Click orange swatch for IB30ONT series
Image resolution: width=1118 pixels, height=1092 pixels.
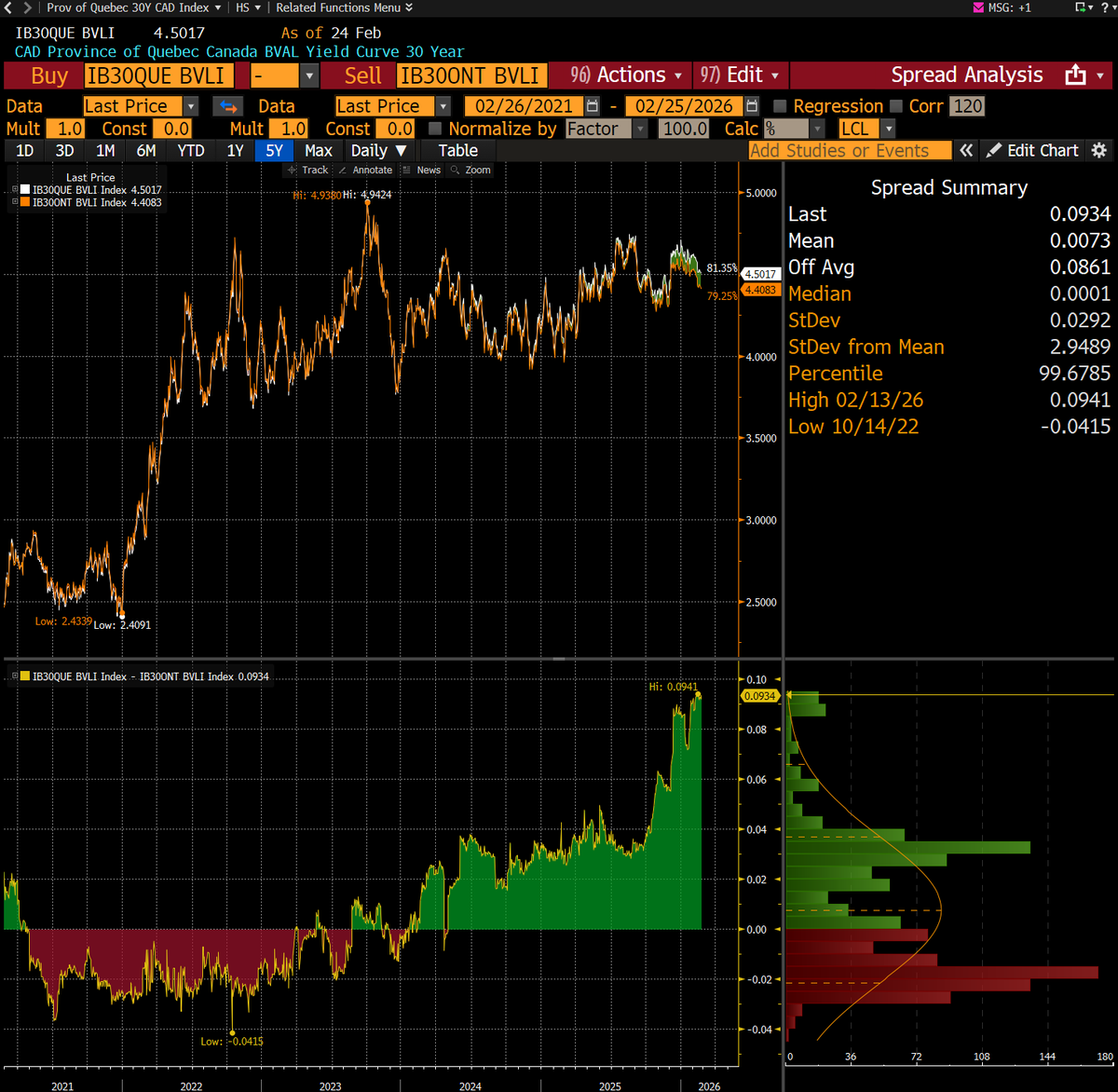pos(25,202)
